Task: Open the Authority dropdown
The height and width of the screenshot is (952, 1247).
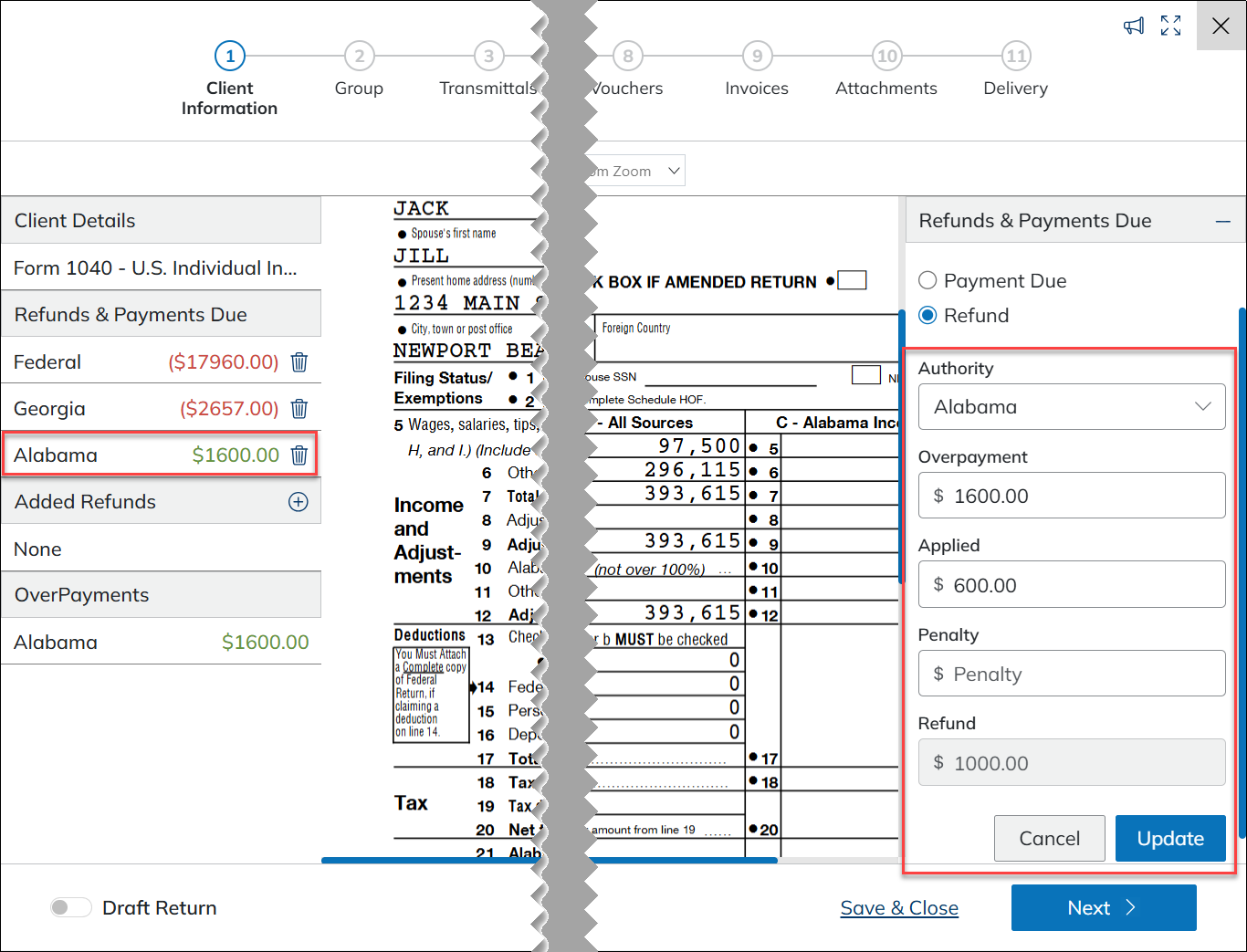Action: 1072,407
